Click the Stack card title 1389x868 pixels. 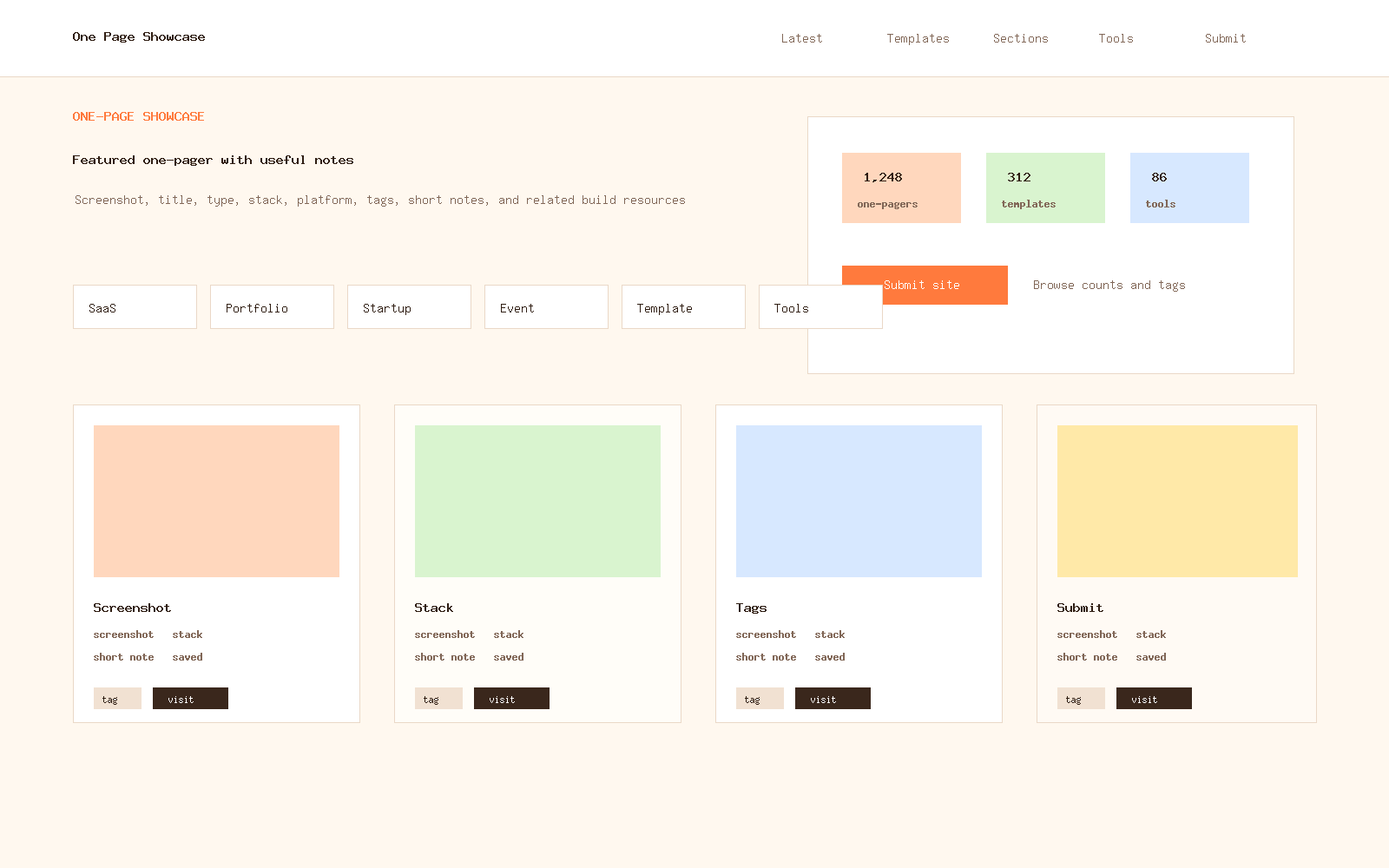click(x=434, y=608)
